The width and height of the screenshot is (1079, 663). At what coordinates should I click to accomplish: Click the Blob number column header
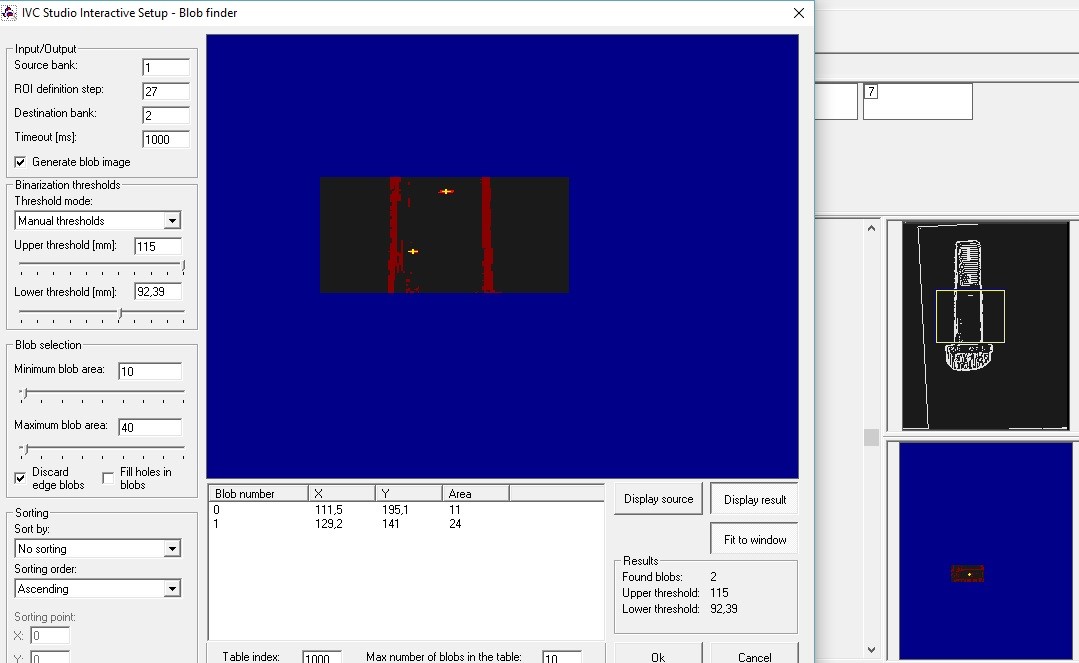(258, 494)
